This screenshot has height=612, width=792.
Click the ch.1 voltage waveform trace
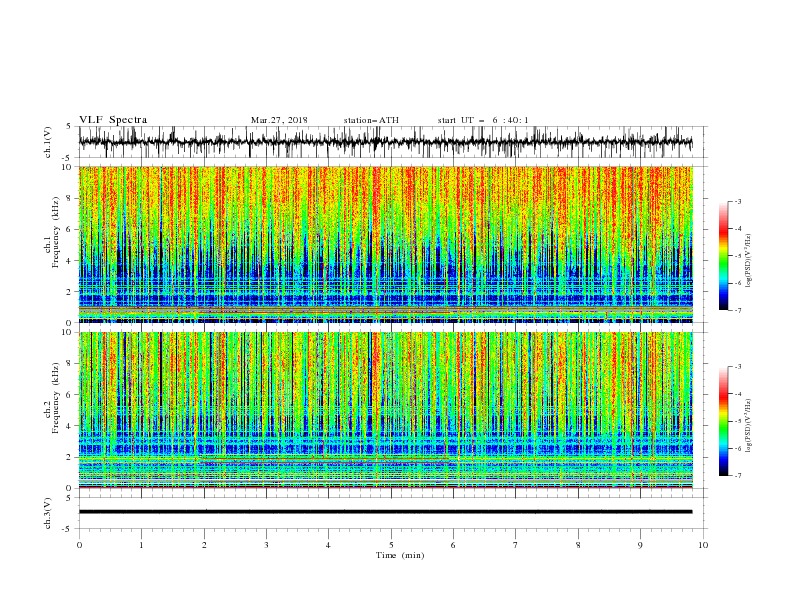[385, 142]
